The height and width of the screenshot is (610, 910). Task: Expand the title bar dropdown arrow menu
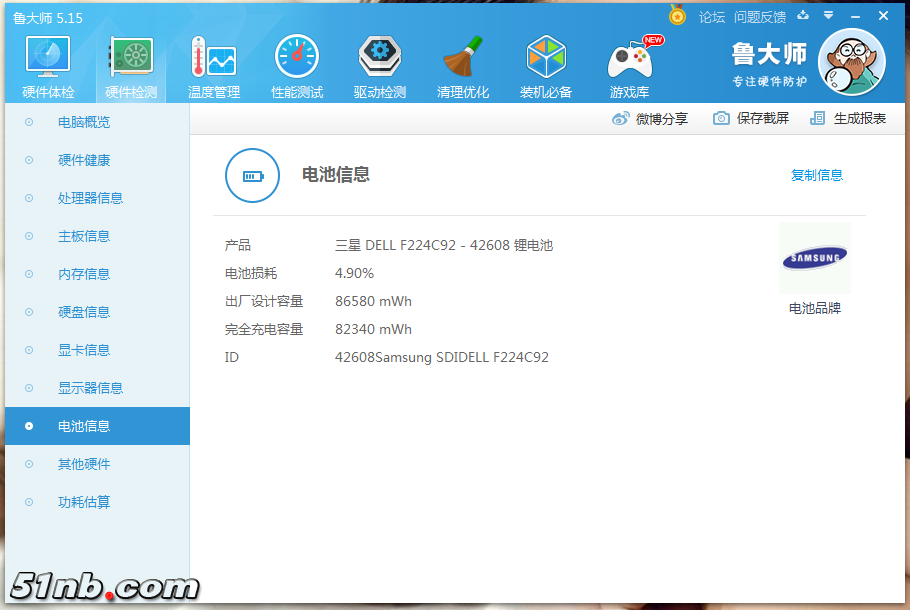[829, 16]
